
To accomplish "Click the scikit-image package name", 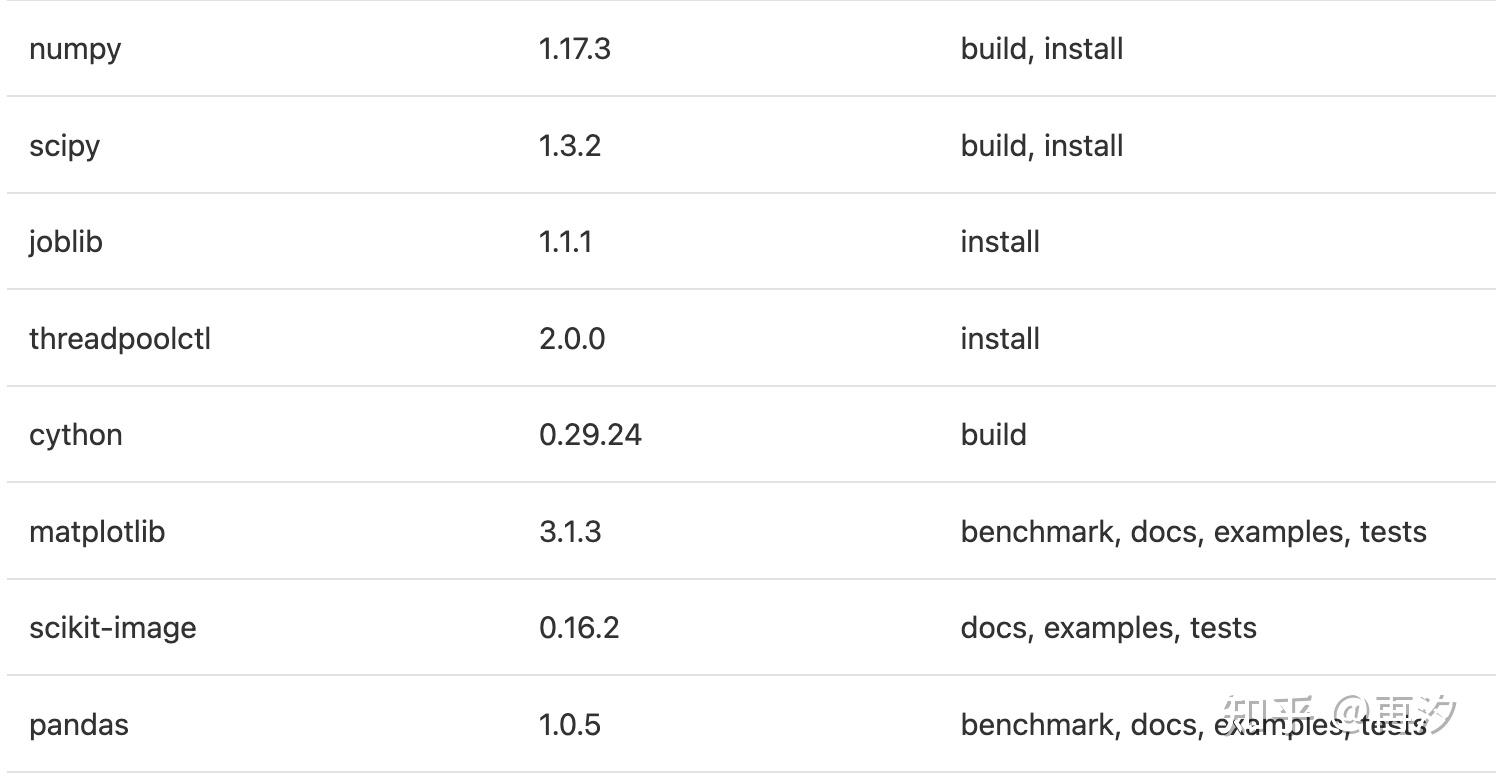I will (x=112, y=628).
